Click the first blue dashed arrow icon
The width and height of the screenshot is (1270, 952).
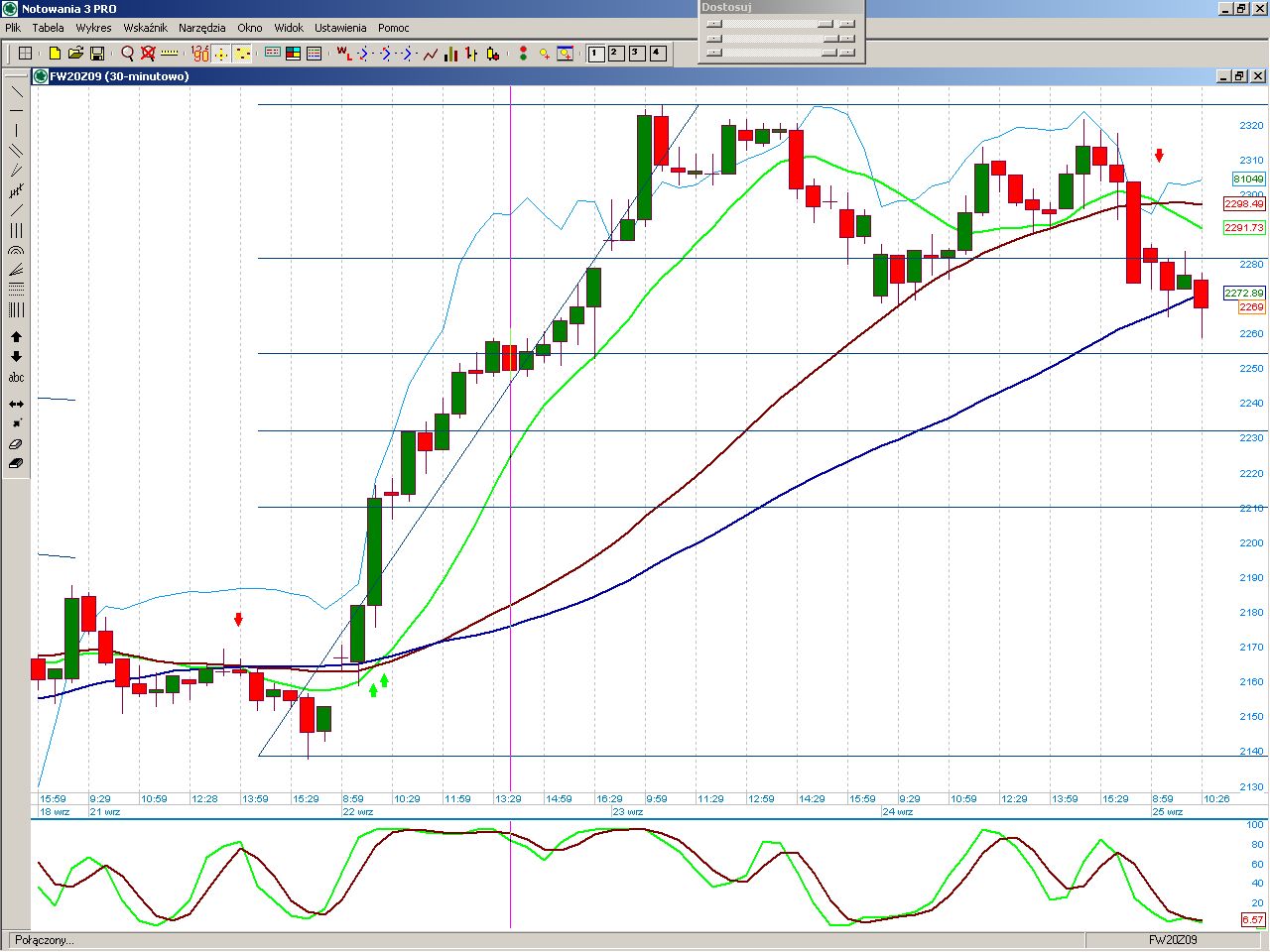(x=364, y=54)
